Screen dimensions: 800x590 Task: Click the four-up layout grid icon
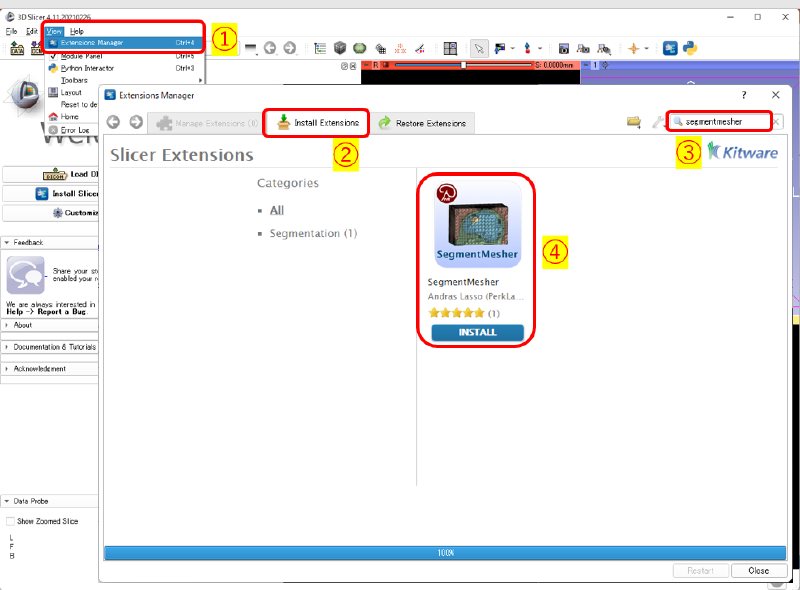(x=449, y=48)
